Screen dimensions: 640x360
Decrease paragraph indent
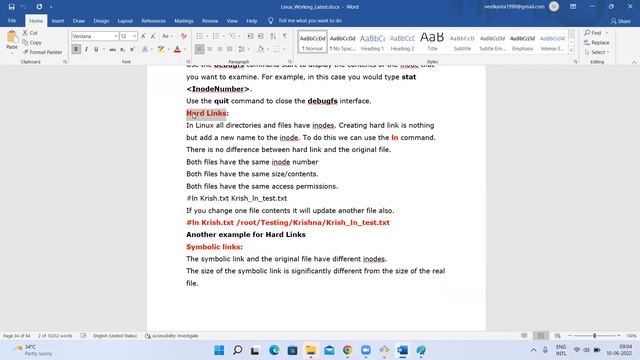coord(251,36)
